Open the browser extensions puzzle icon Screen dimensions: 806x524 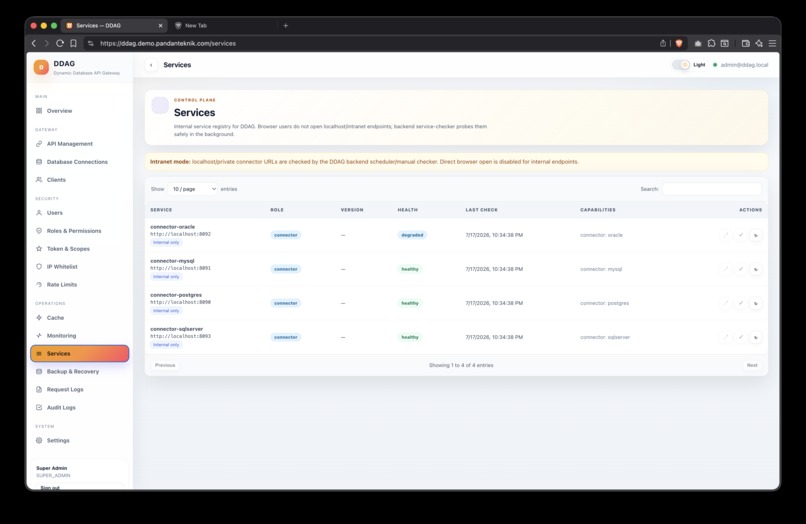(711, 43)
